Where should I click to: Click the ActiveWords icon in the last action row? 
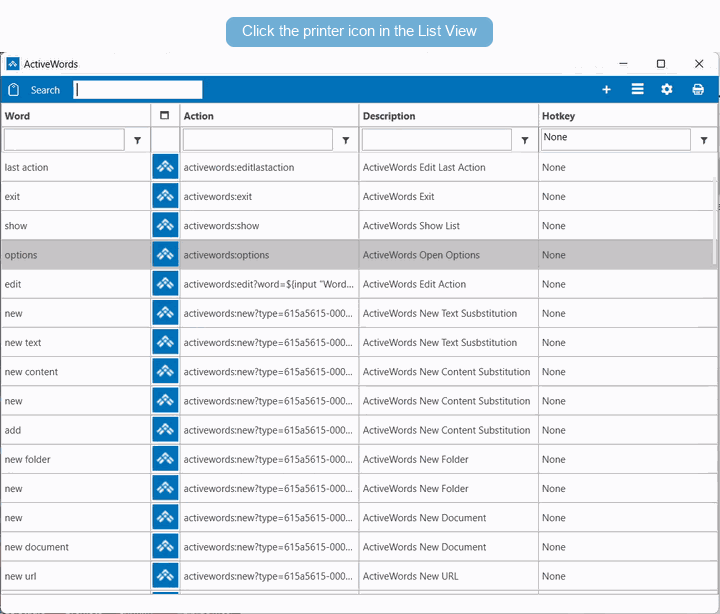point(165,167)
